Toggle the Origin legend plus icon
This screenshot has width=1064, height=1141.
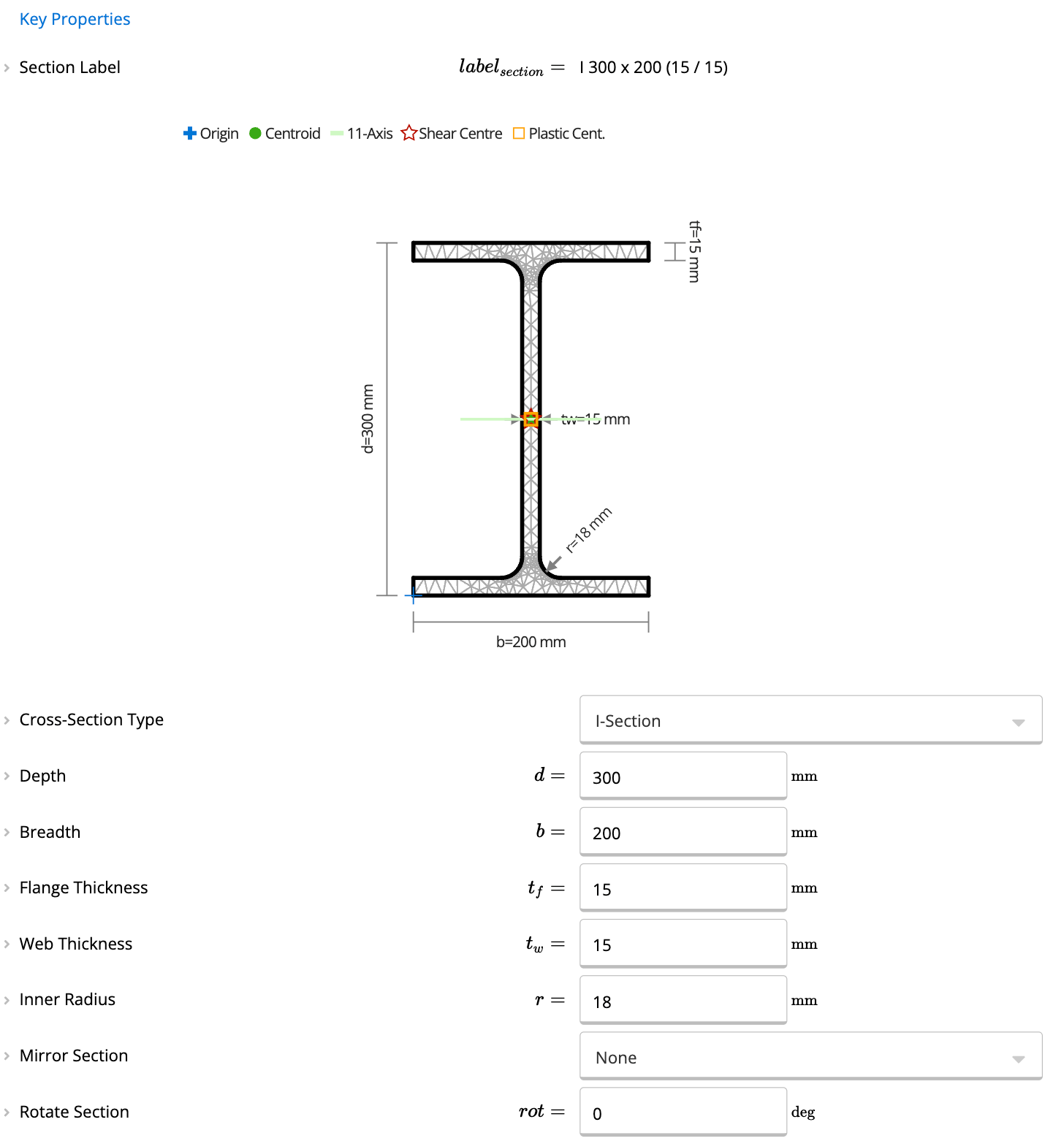[190, 133]
